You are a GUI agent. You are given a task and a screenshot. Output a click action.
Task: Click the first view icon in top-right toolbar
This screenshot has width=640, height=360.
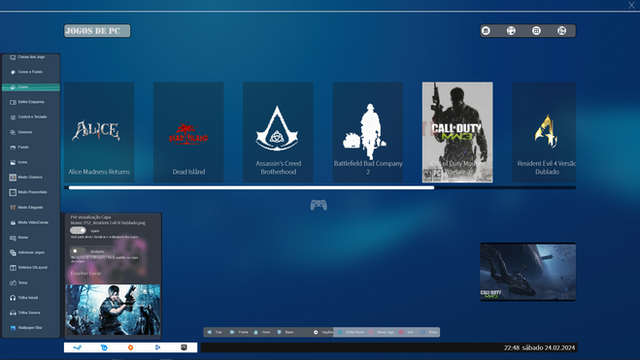pyautogui.click(x=486, y=31)
